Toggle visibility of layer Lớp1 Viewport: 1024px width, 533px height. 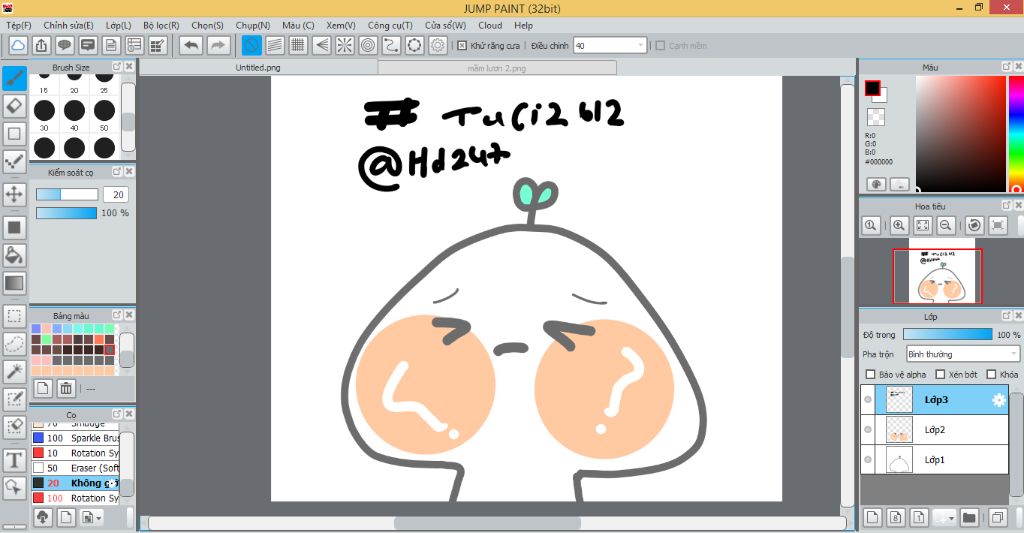point(868,460)
